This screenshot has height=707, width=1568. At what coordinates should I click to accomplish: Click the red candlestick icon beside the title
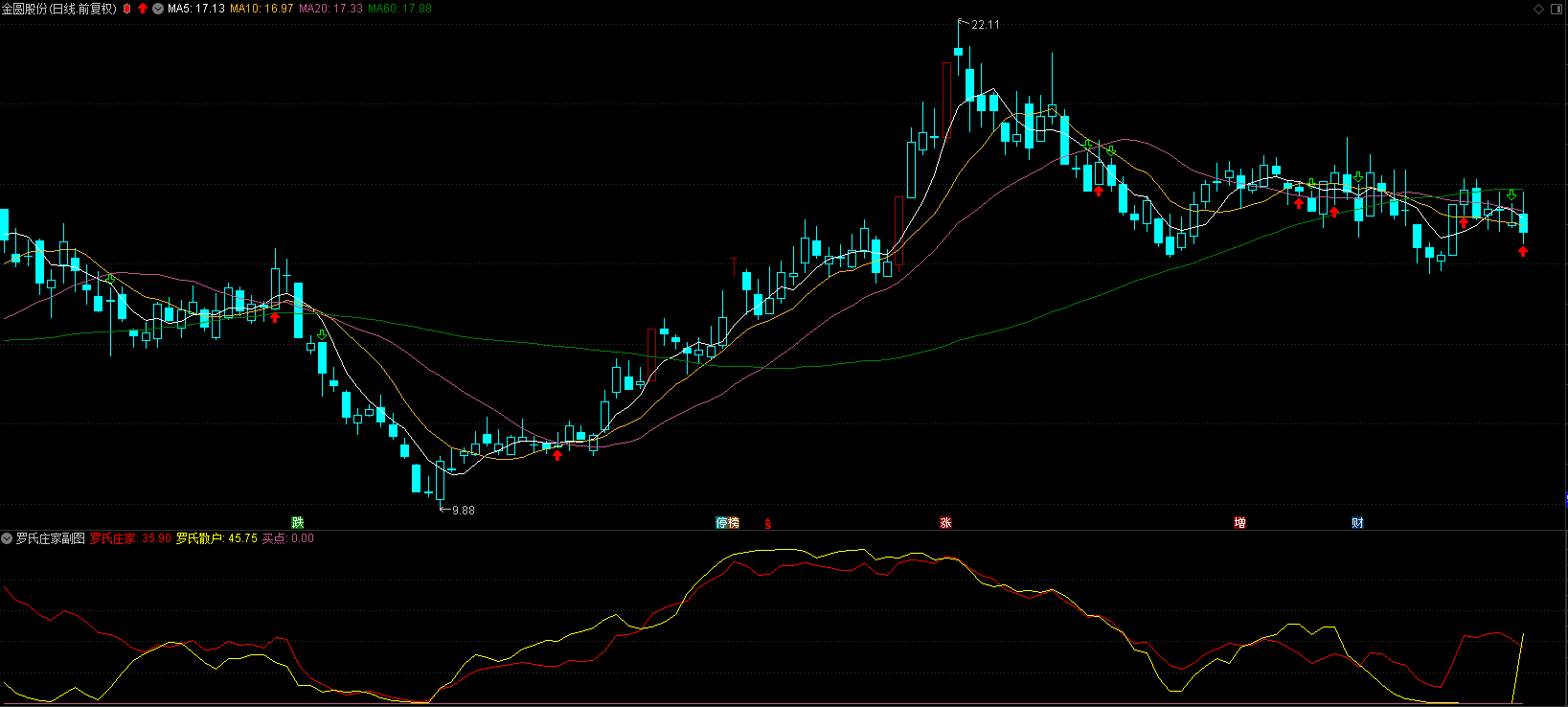pyautogui.click(x=126, y=9)
